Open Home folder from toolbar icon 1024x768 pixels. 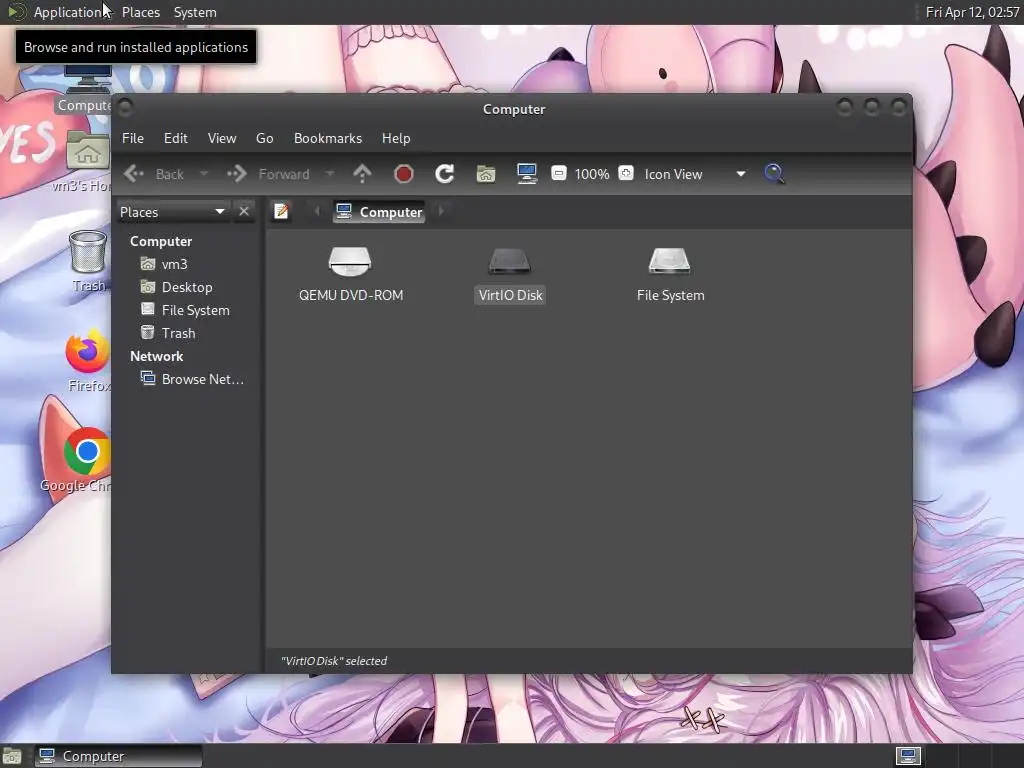coord(486,174)
